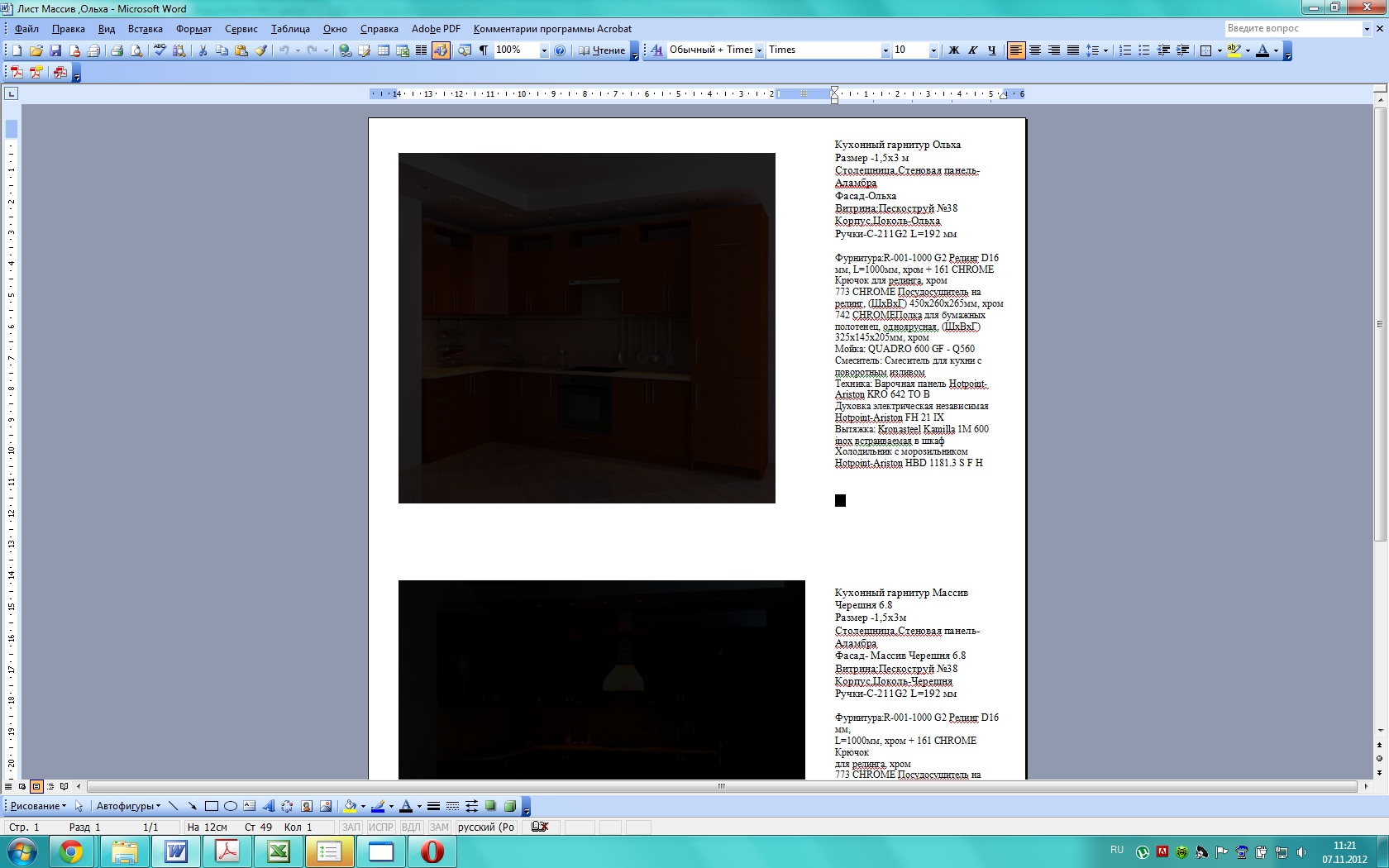Select the Arrow drawing tool

(192, 806)
